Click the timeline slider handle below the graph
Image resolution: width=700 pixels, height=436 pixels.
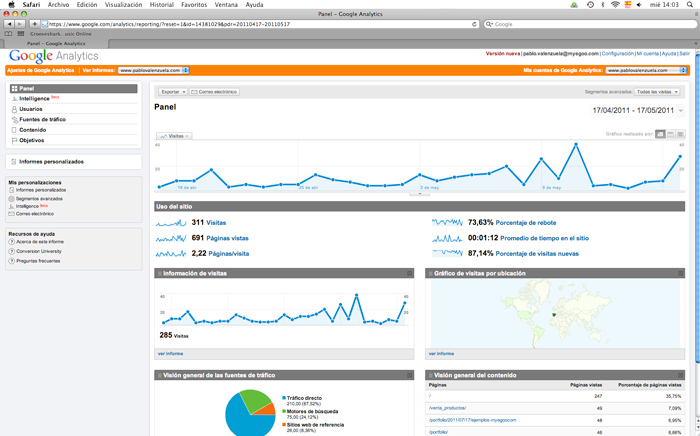click(x=420, y=194)
